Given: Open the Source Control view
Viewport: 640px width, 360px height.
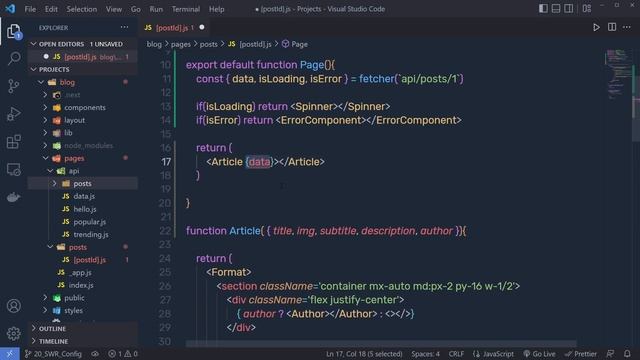Looking at the screenshot, I should click(x=13, y=86).
